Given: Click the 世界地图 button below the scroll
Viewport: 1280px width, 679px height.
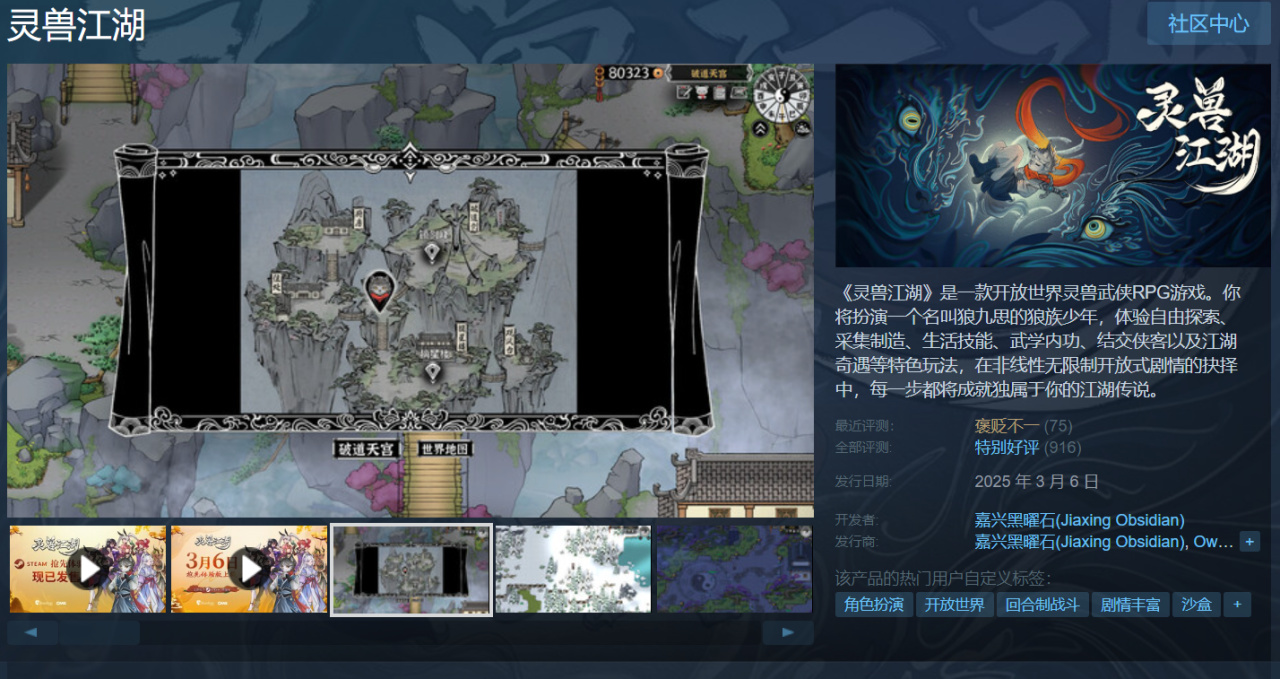Looking at the screenshot, I should point(444,449).
